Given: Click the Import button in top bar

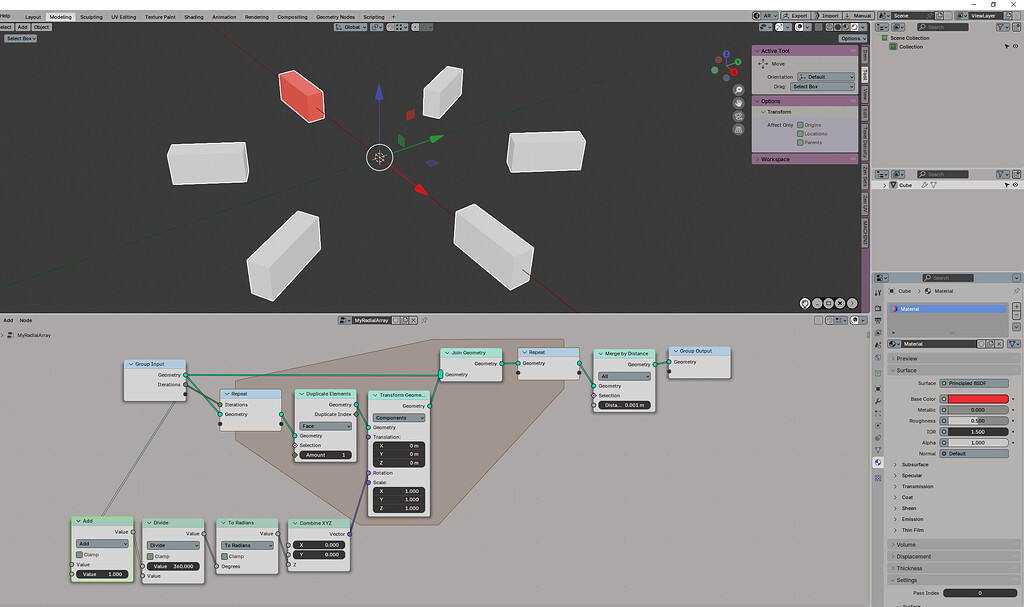Looking at the screenshot, I should 826,16.
